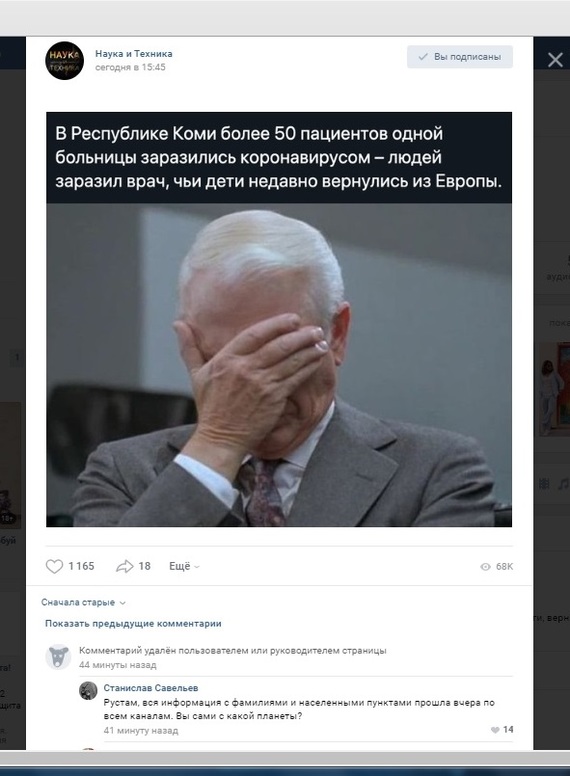Like Станислав Савельев's comment heart
The height and width of the screenshot is (776, 570).
pos(495,730)
